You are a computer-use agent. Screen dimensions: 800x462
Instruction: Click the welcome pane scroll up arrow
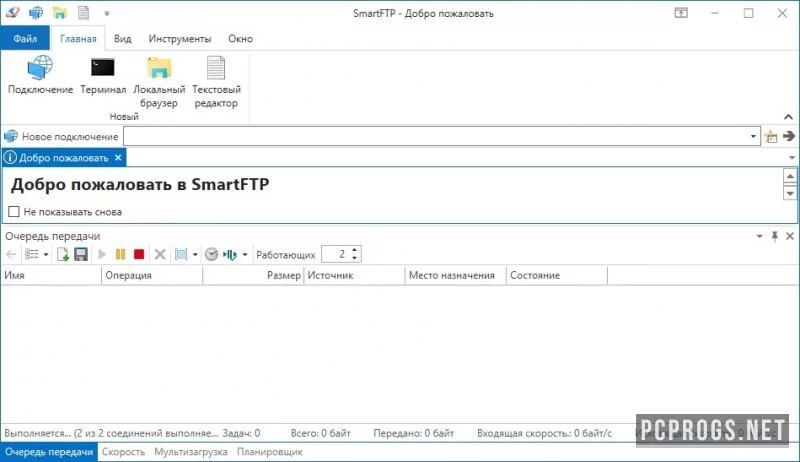pyautogui.click(x=790, y=176)
